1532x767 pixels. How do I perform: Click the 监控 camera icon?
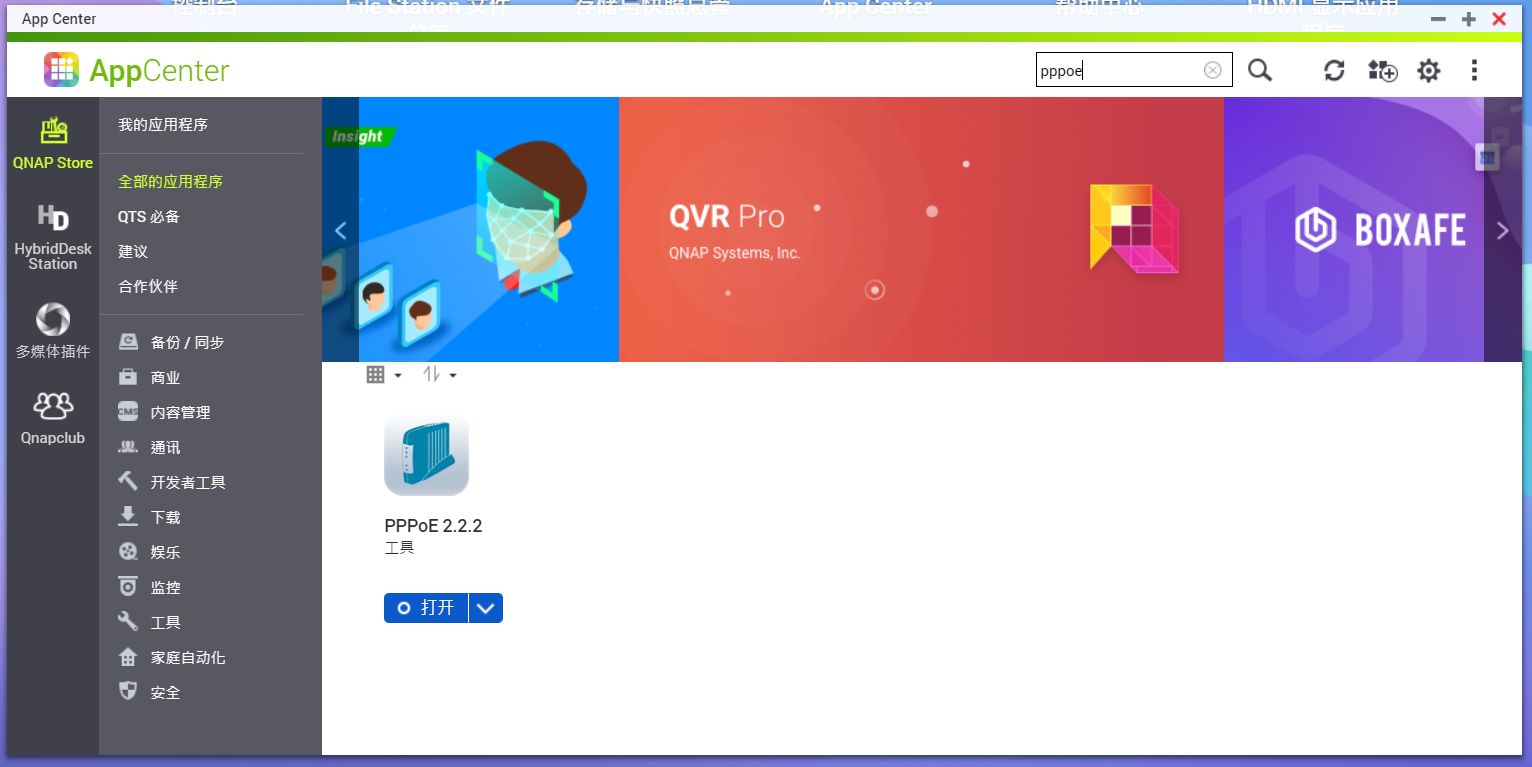pyautogui.click(x=128, y=587)
